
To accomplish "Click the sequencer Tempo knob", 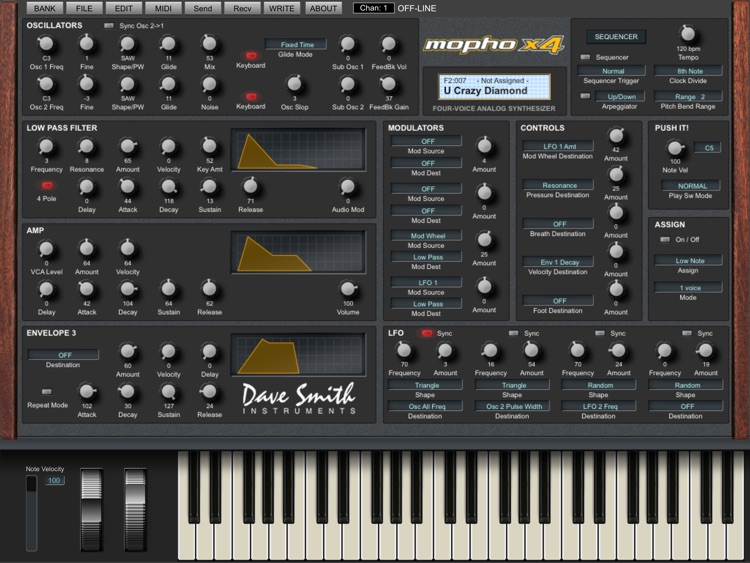I will tap(688, 34).
